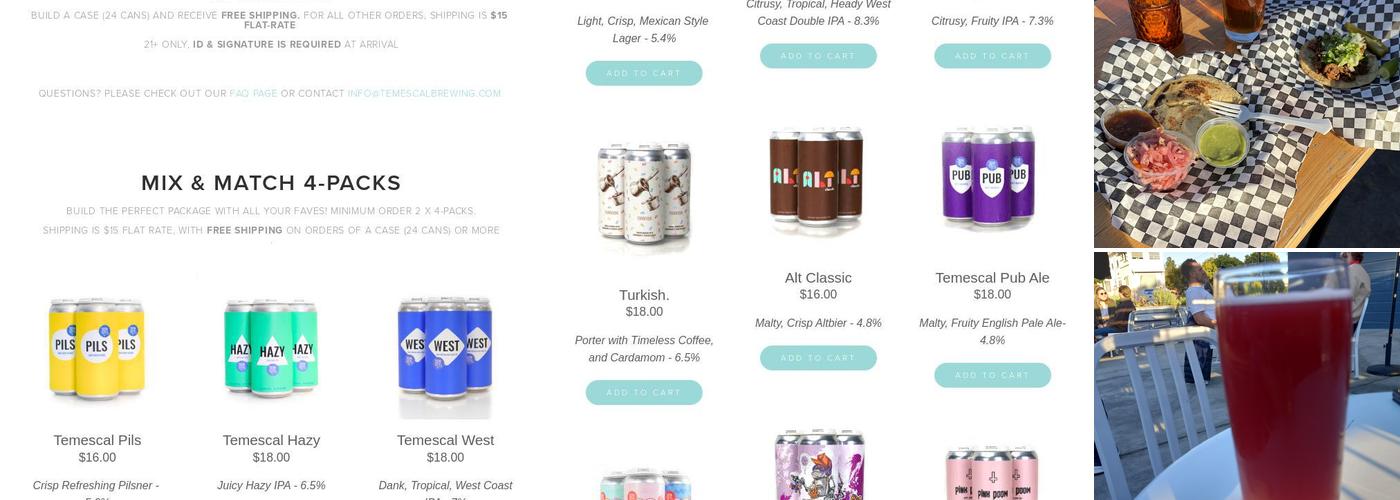Open the Temescal Hazy green cans image
The image size is (1400, 500).
(x=271, y=348)
